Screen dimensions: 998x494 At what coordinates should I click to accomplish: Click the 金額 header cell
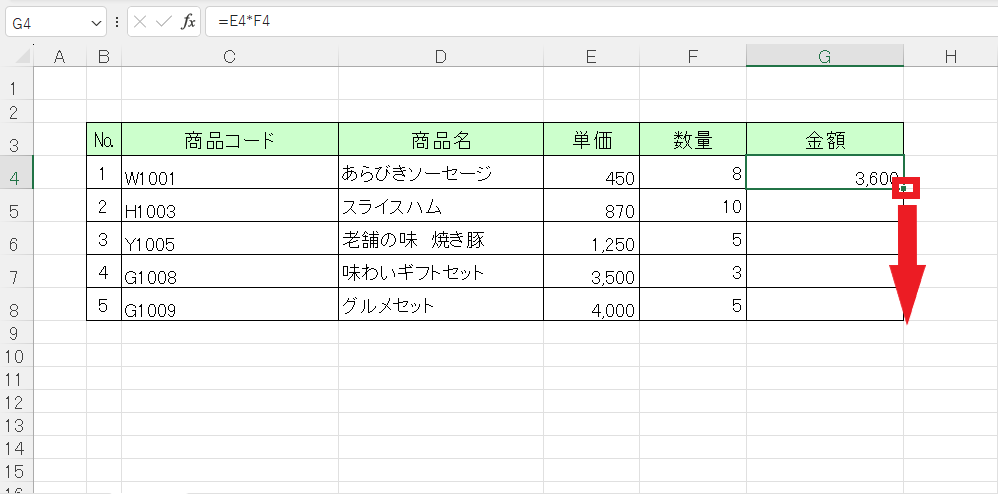tap(825, 139)
